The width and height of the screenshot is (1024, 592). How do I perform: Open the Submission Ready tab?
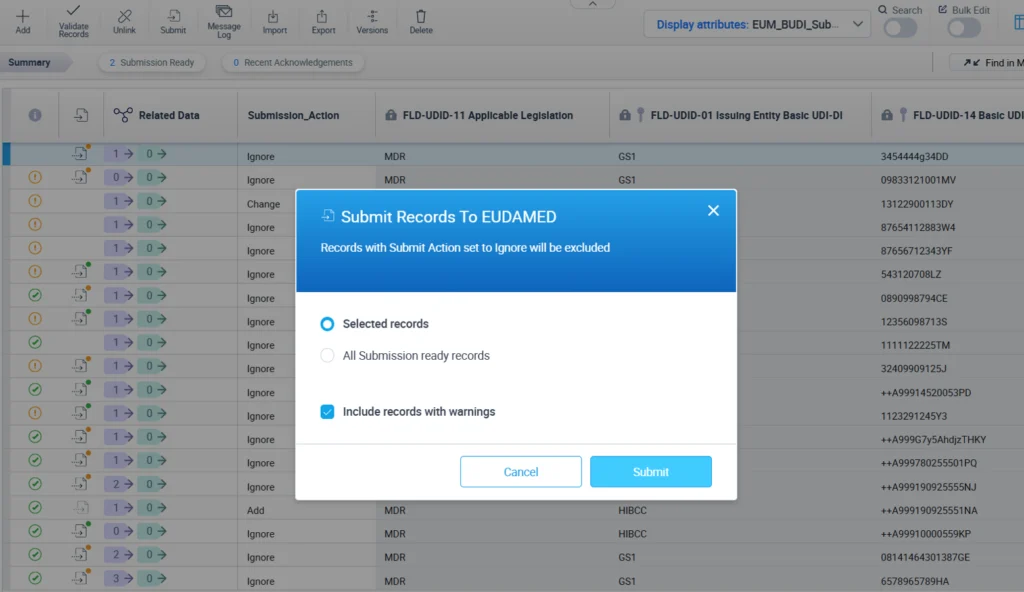(x=152, y=63)
